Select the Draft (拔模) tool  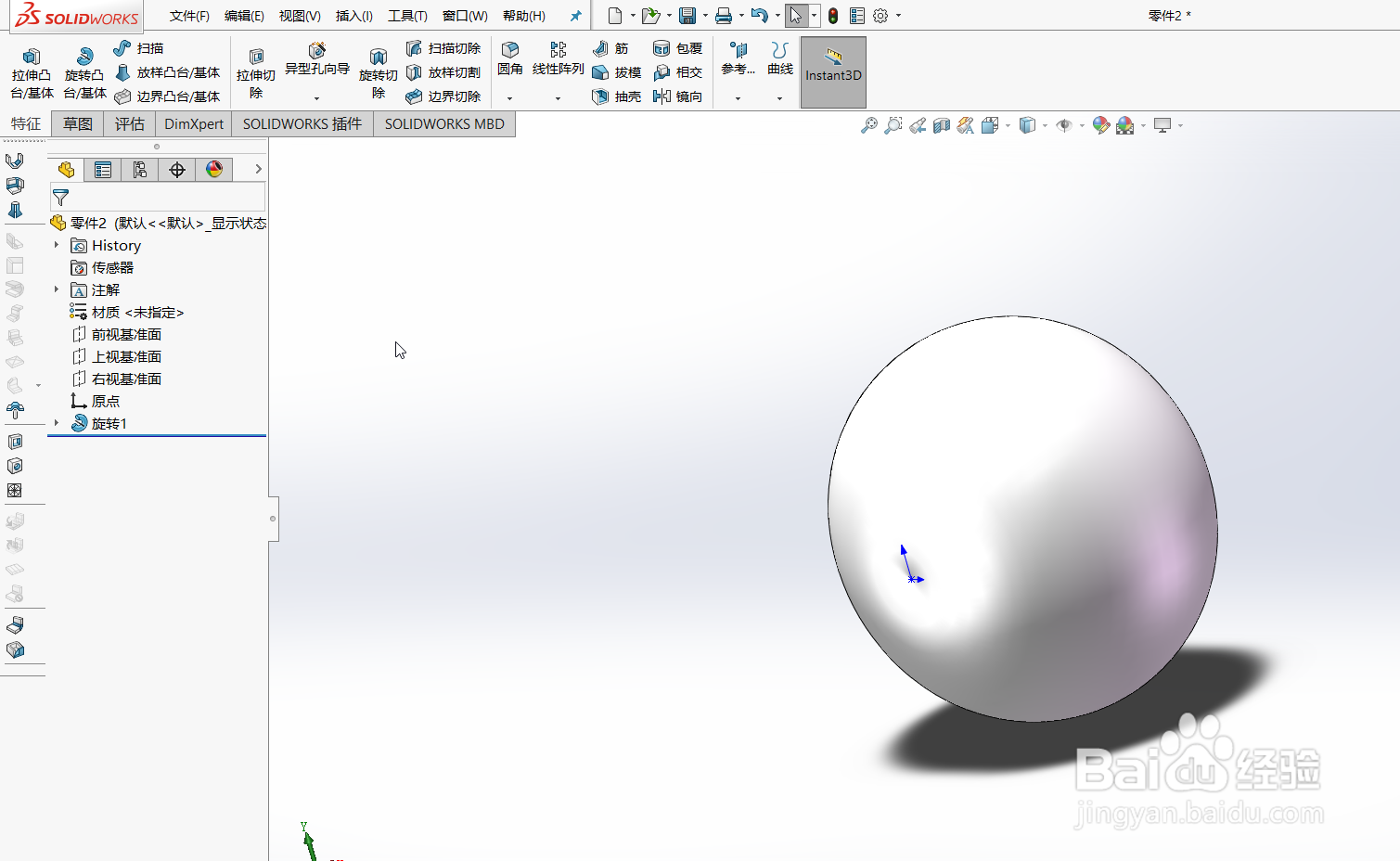pos(617,72)
